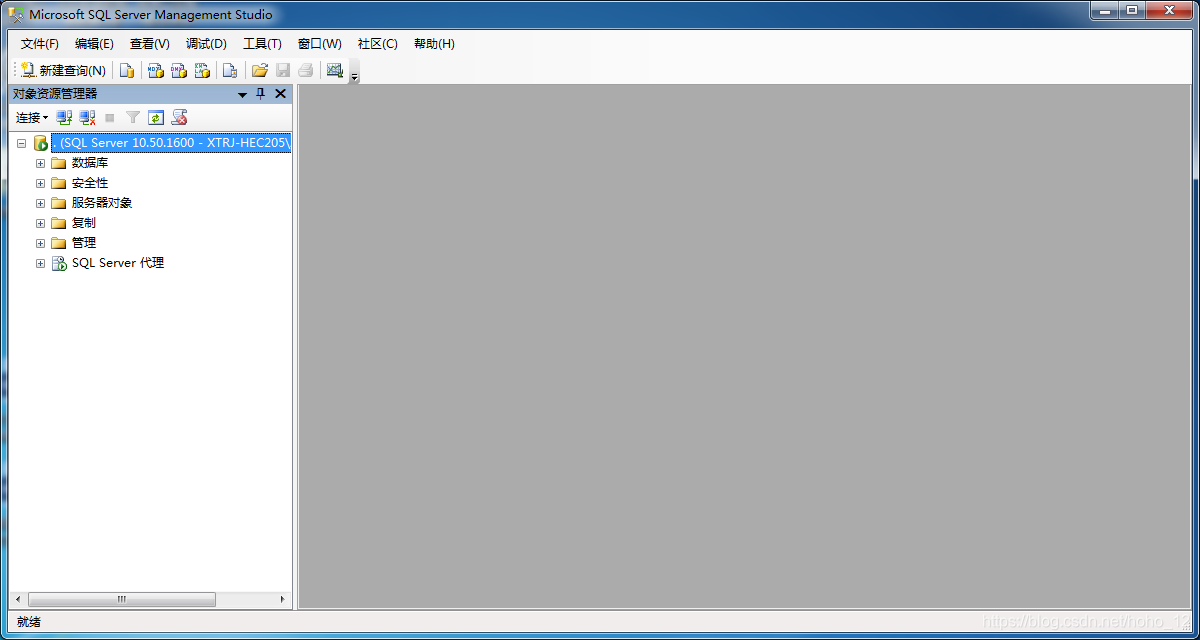Select the 复制 tree item
The image size is (1200, 640).
[84, 223]
